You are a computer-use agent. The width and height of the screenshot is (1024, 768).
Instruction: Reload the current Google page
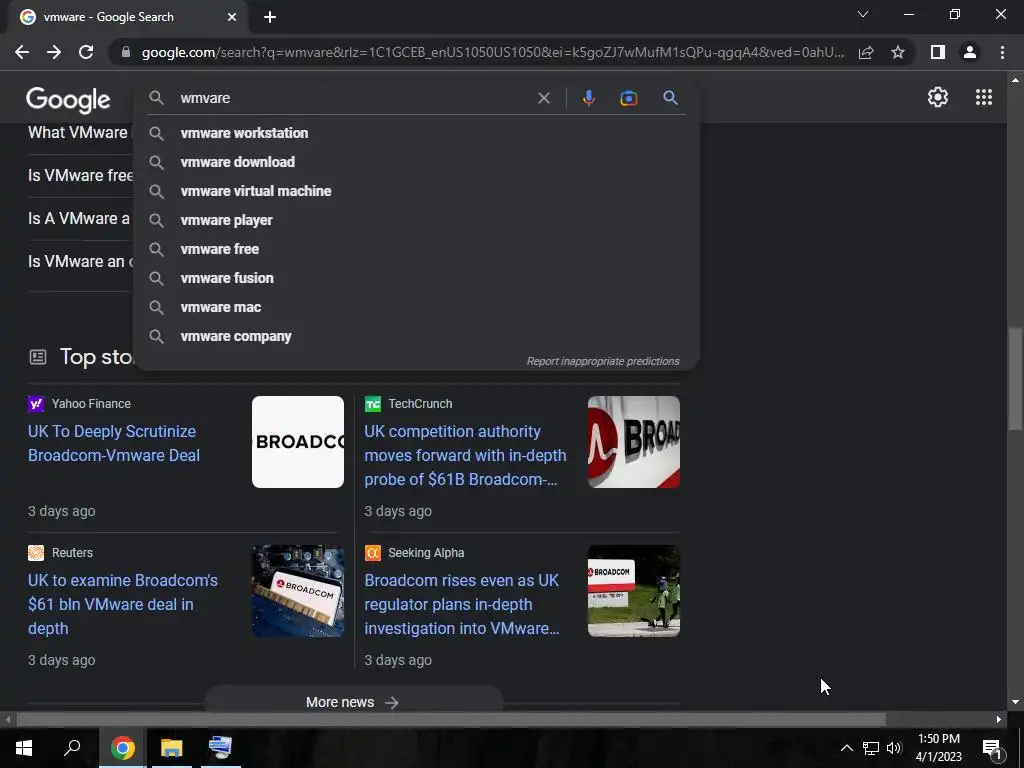(86, 52)
